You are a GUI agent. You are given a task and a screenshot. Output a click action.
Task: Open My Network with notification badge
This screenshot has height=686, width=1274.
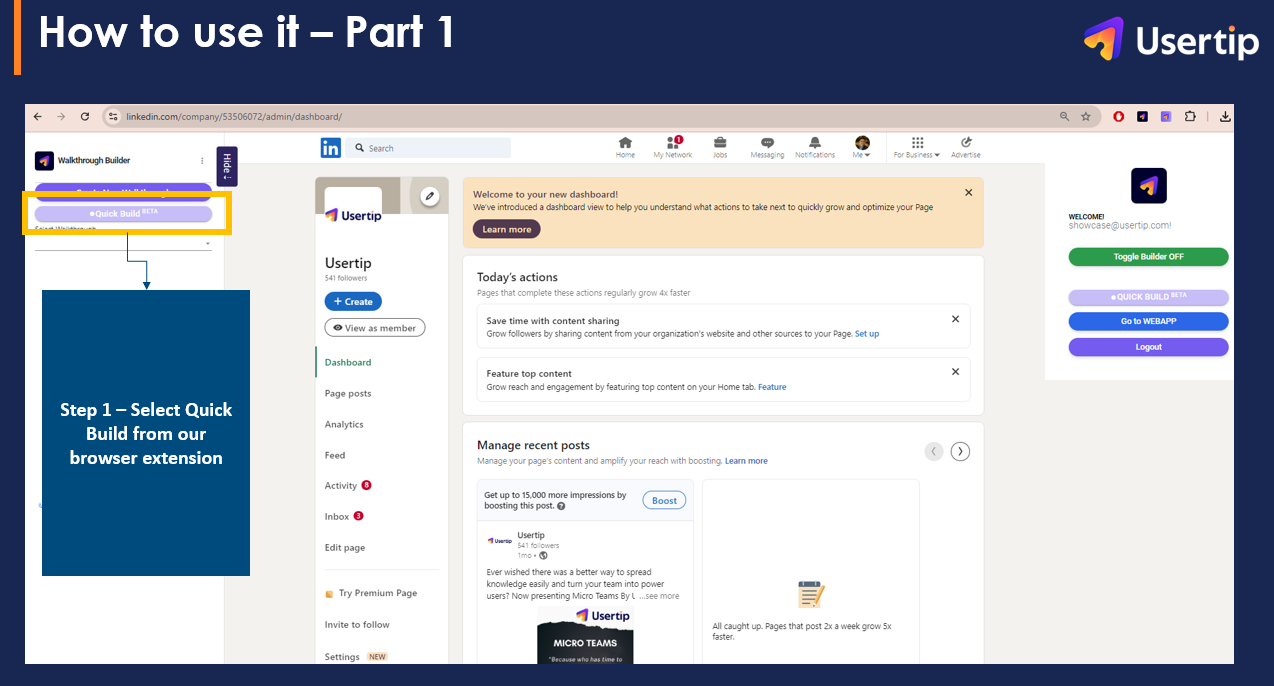click(x=673, y=148)
